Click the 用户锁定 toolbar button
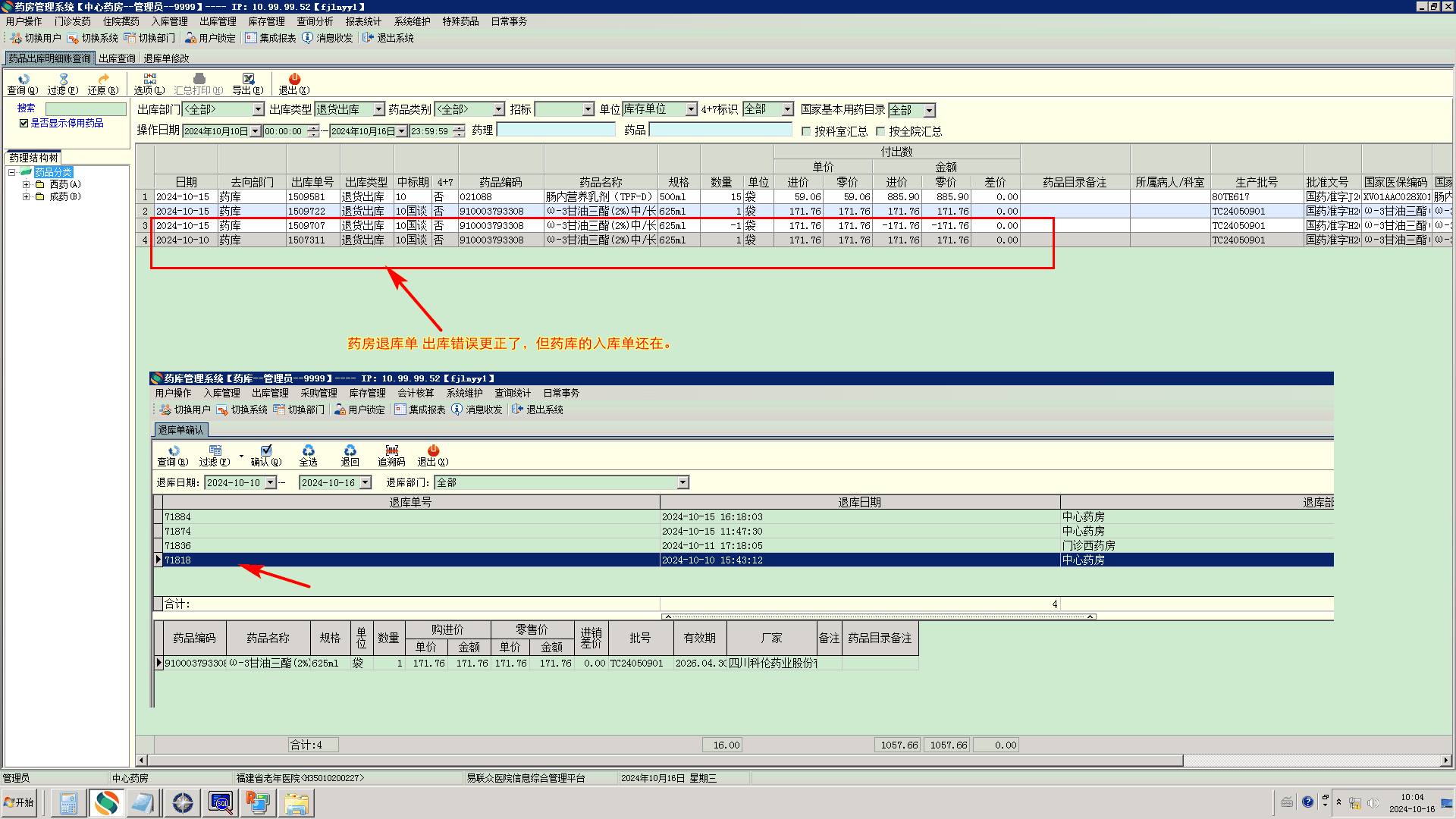This screenshot has height=819, width=1456. pos(210,38)
